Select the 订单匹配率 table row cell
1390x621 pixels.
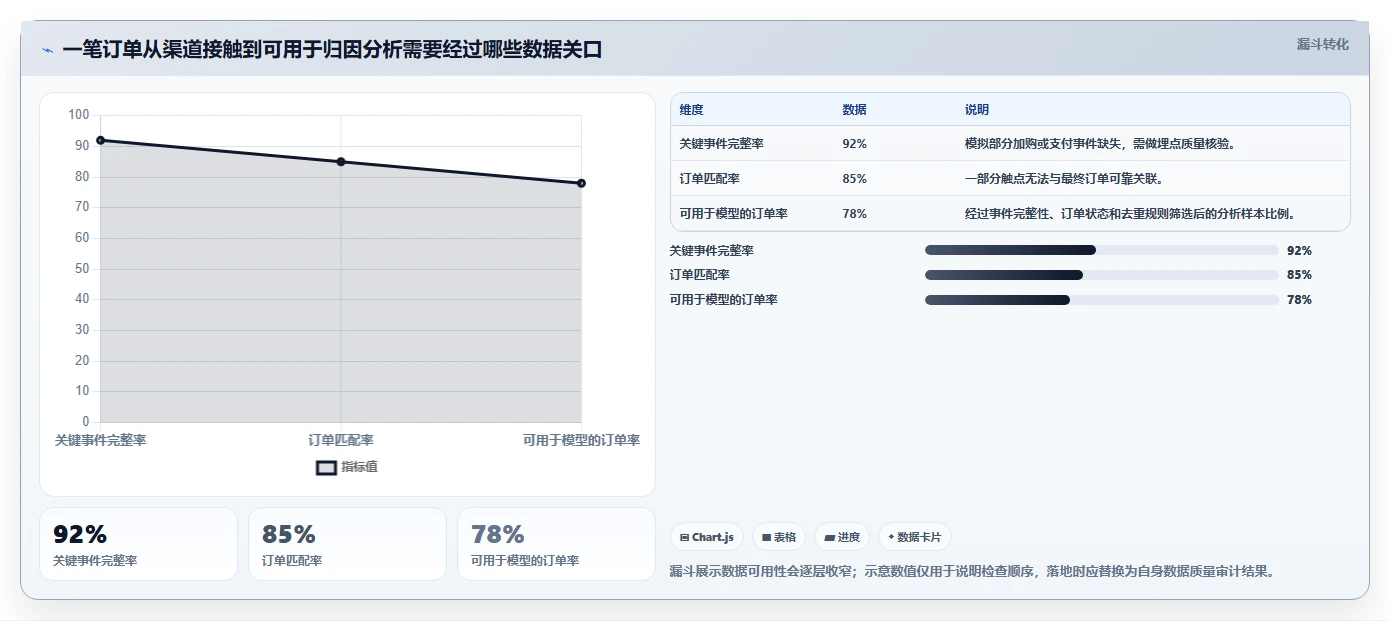[x=709, y=179]
